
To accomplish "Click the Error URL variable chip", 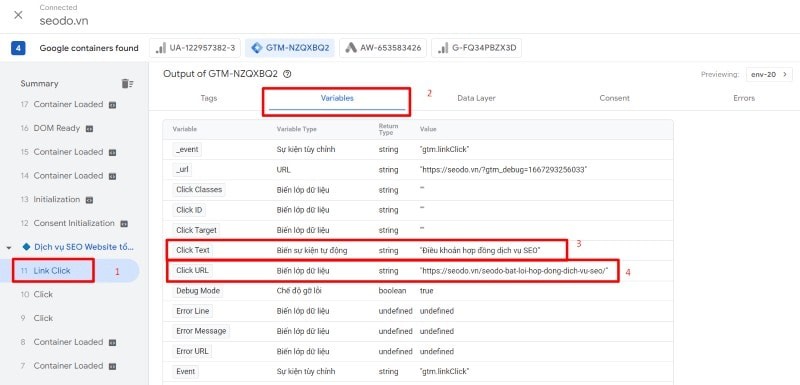I will [x=191, y=351].
